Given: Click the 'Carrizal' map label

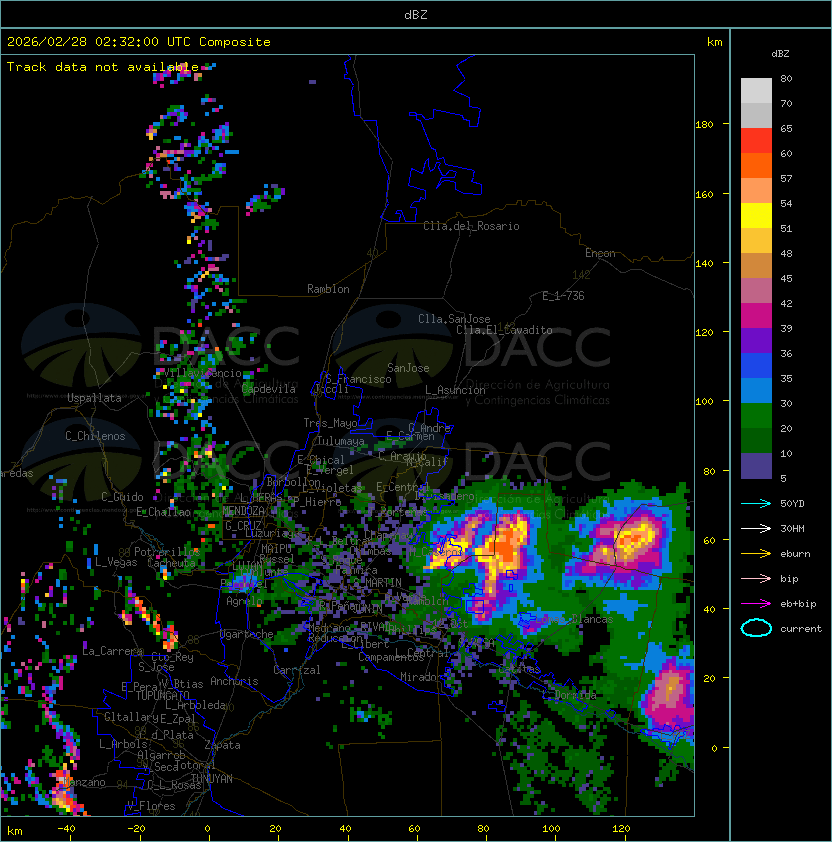Looking at the screenshot, I should click(297, 670).
